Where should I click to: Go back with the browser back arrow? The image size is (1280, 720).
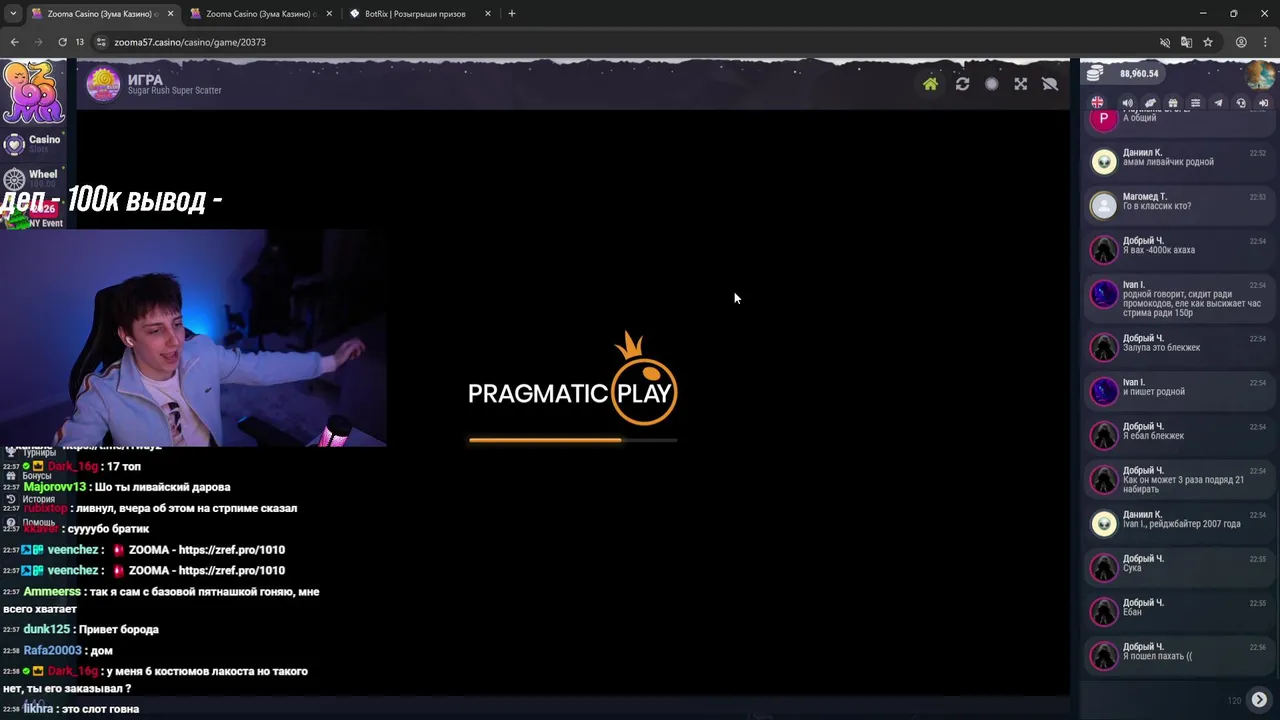coord(14,42)
